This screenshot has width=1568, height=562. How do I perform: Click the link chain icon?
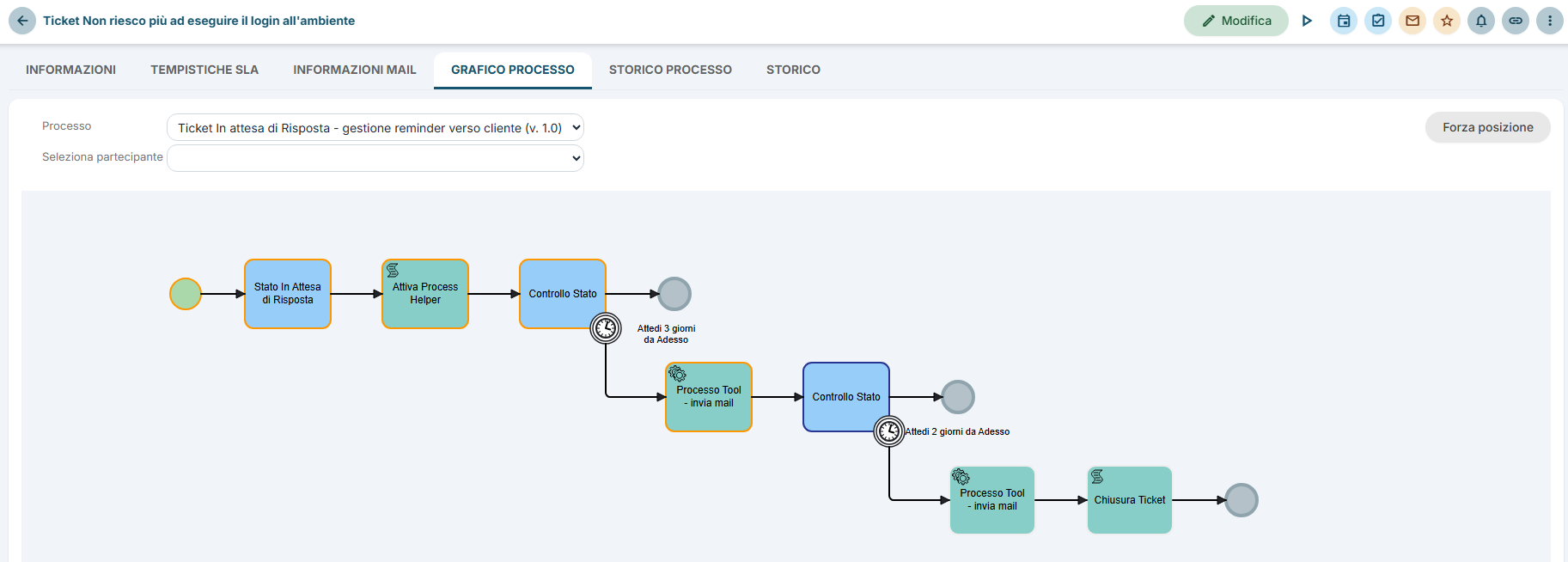[x=1516, y=21]
